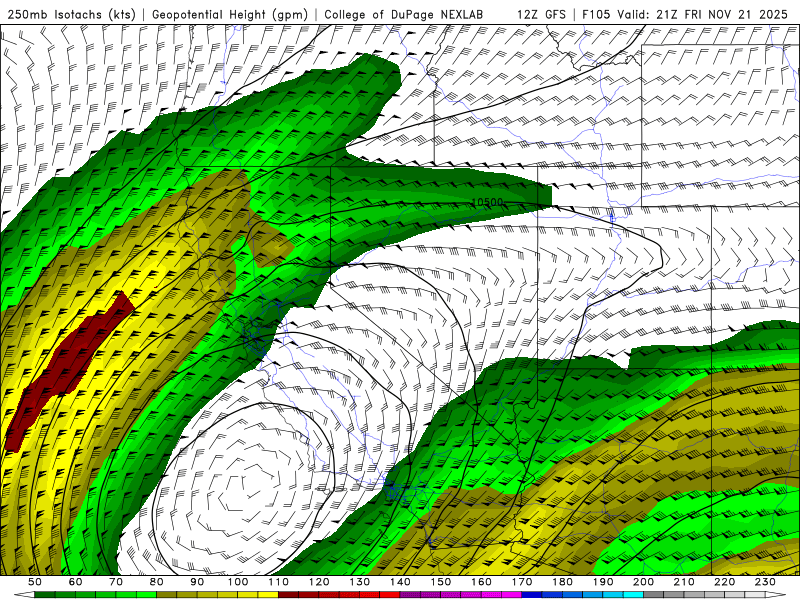Click the '50' color bar label
The image size is (800, 600).
click(35, 582)
